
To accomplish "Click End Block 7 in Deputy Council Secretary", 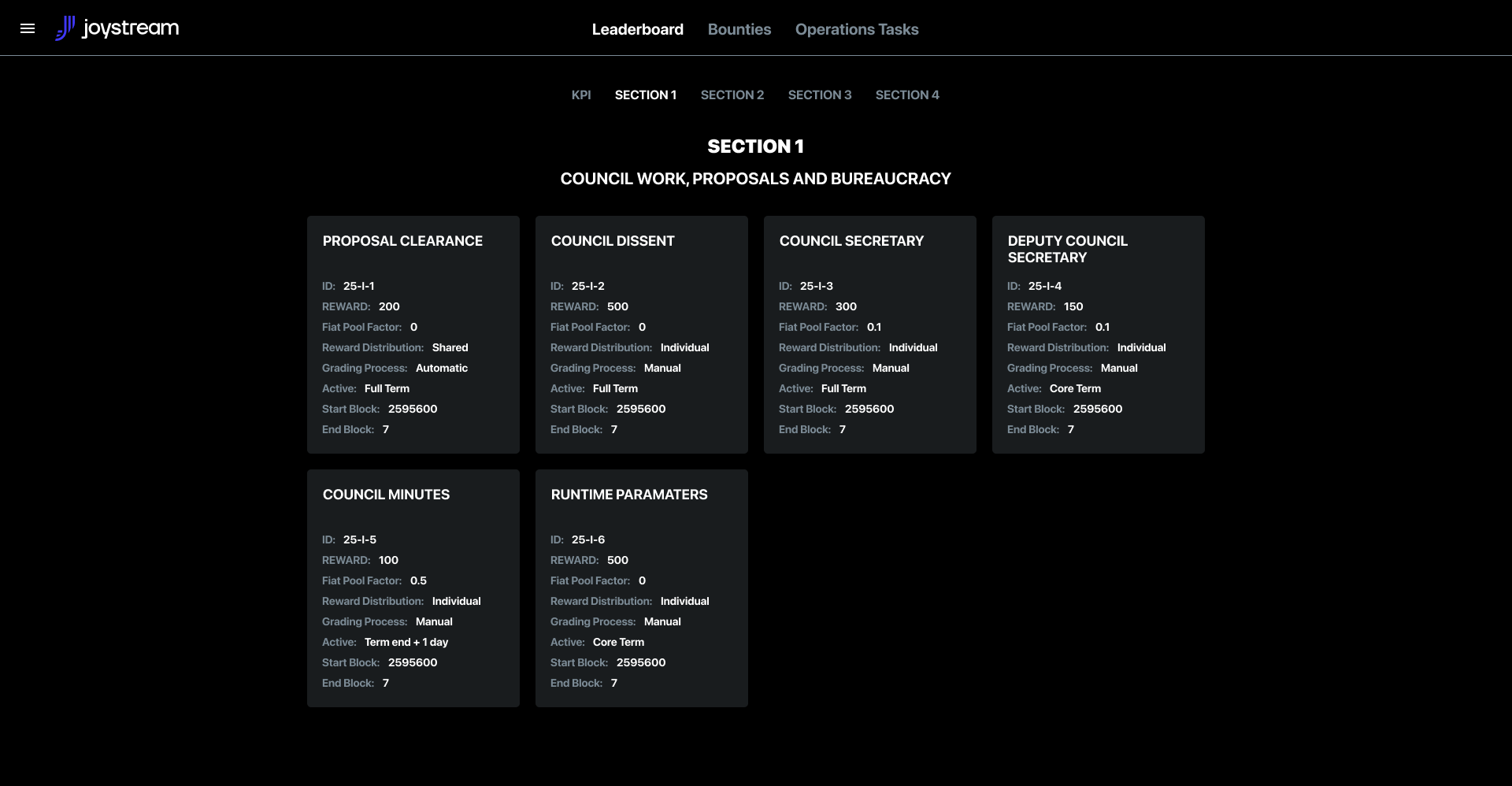I will tap(1071, 429).
